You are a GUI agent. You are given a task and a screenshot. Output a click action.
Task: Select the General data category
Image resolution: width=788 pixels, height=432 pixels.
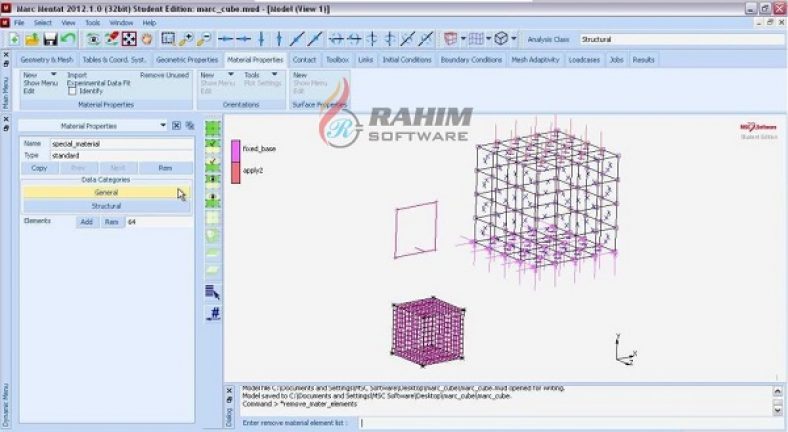click(106, 192)
